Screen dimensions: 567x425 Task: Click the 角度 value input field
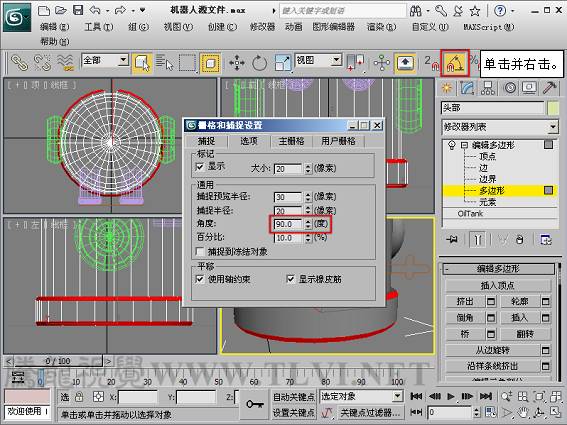coord(288,224)
